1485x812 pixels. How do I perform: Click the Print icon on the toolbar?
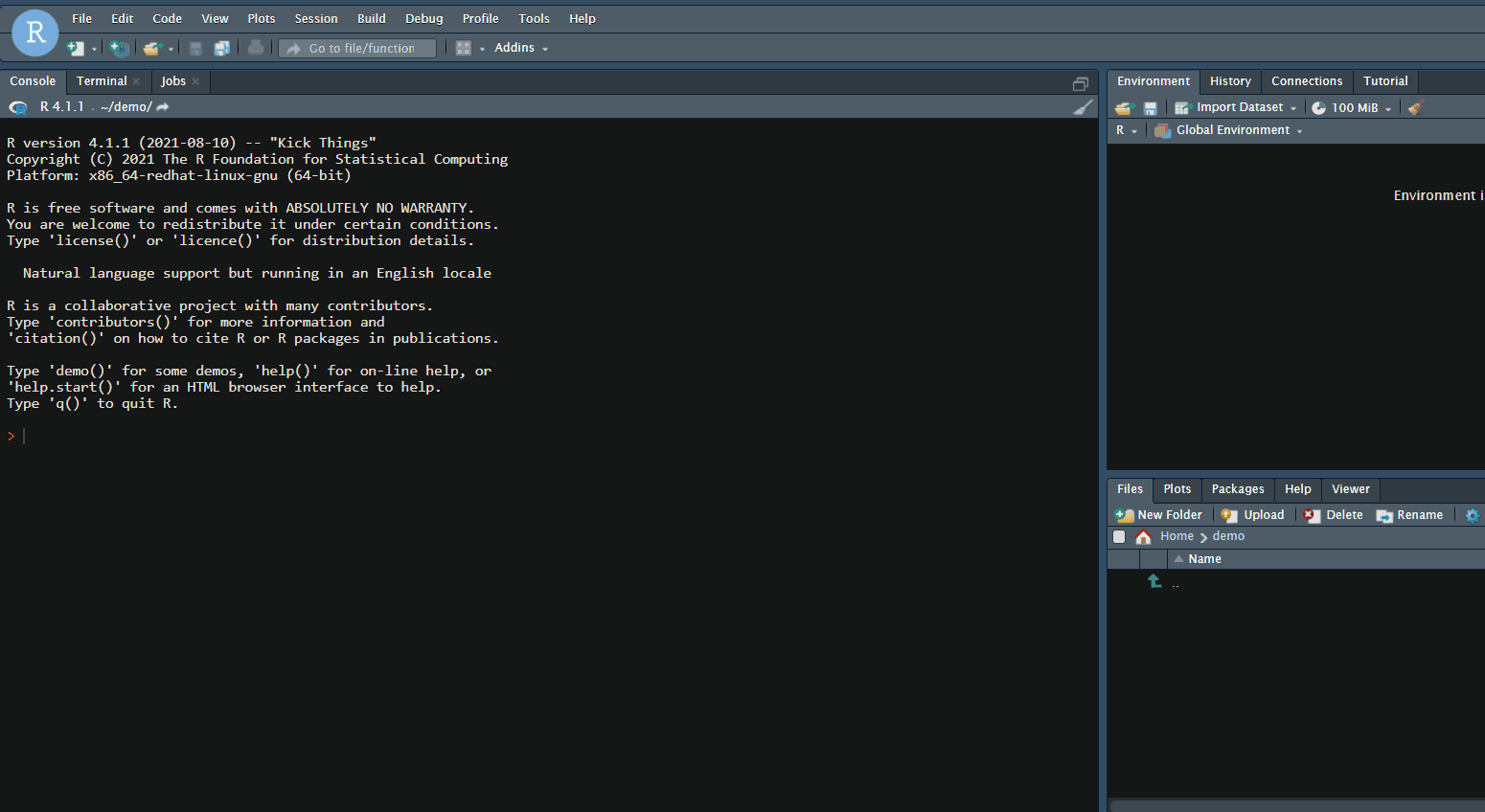pyautogui.click(x=255, y=47)
